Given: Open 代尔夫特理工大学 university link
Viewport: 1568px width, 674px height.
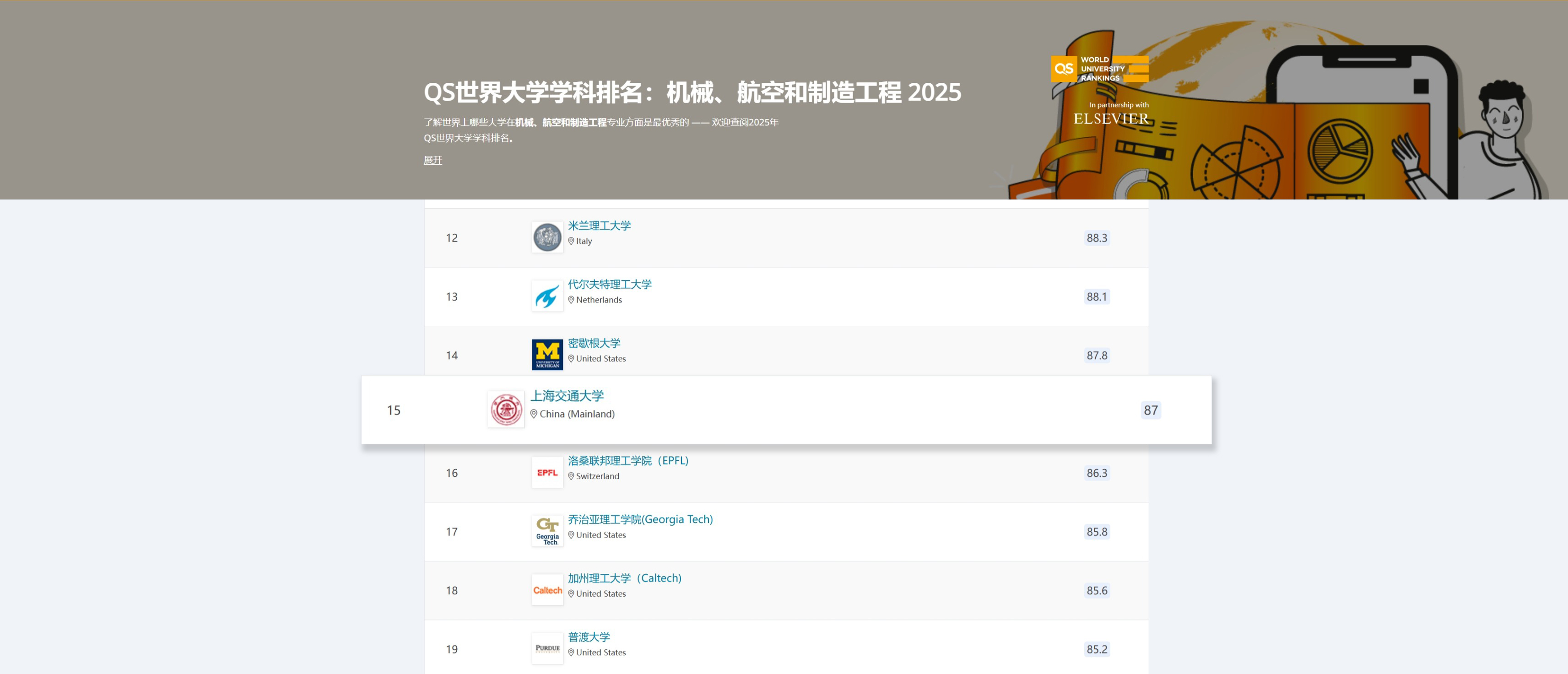Looking at the screenshot, I should click(609, 284).
